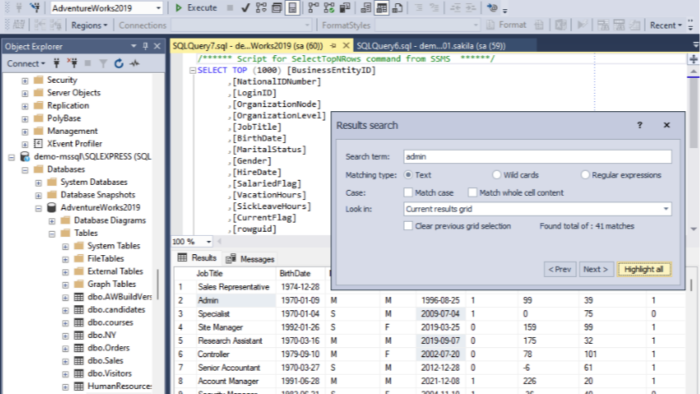This screenshot has height=394, width=700.
Task: Close the Results search dialog
Action: click(667, 125)
